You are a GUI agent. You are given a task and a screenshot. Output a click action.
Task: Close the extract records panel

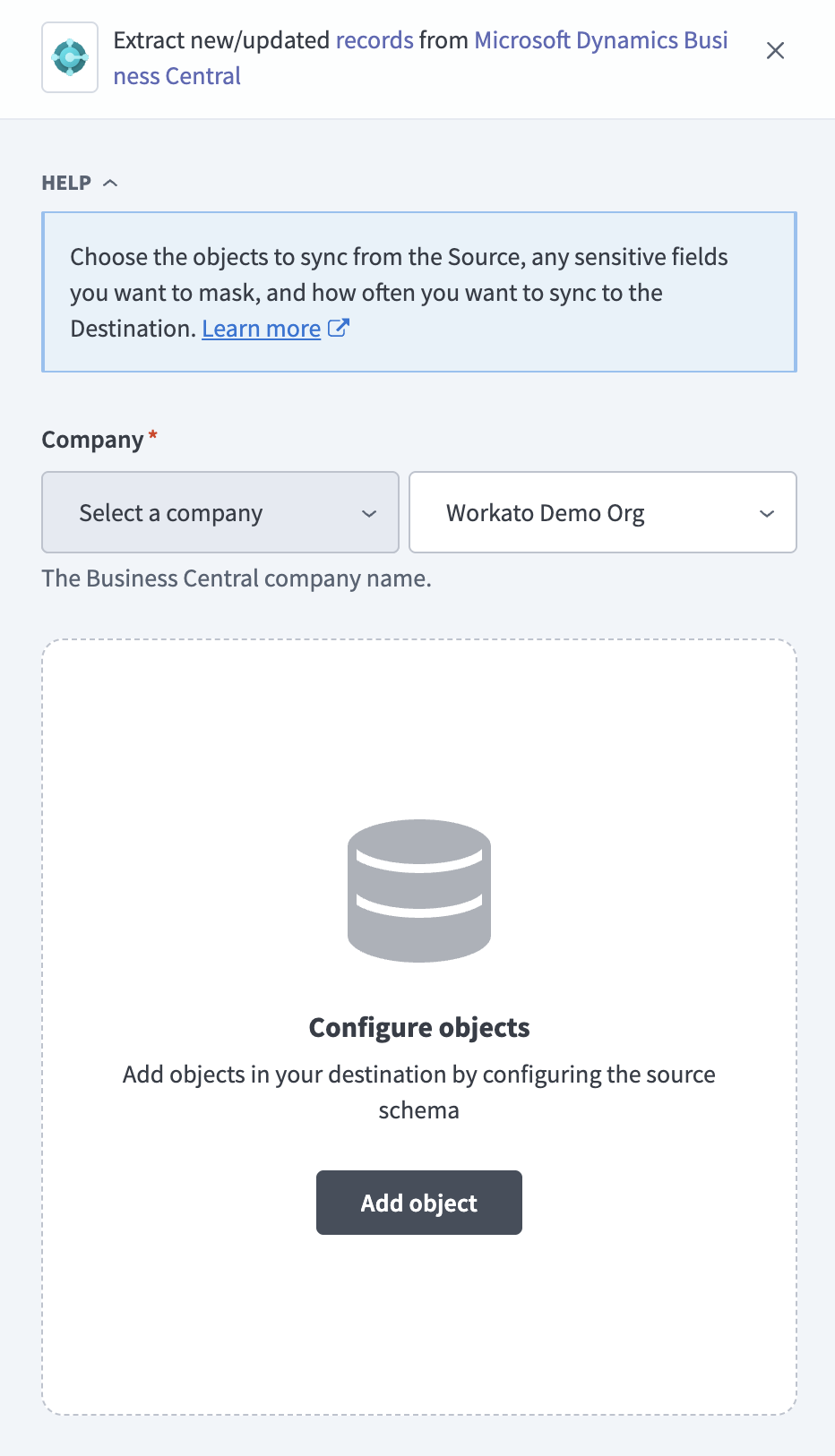pyautogui.click(x=775, y=51)
